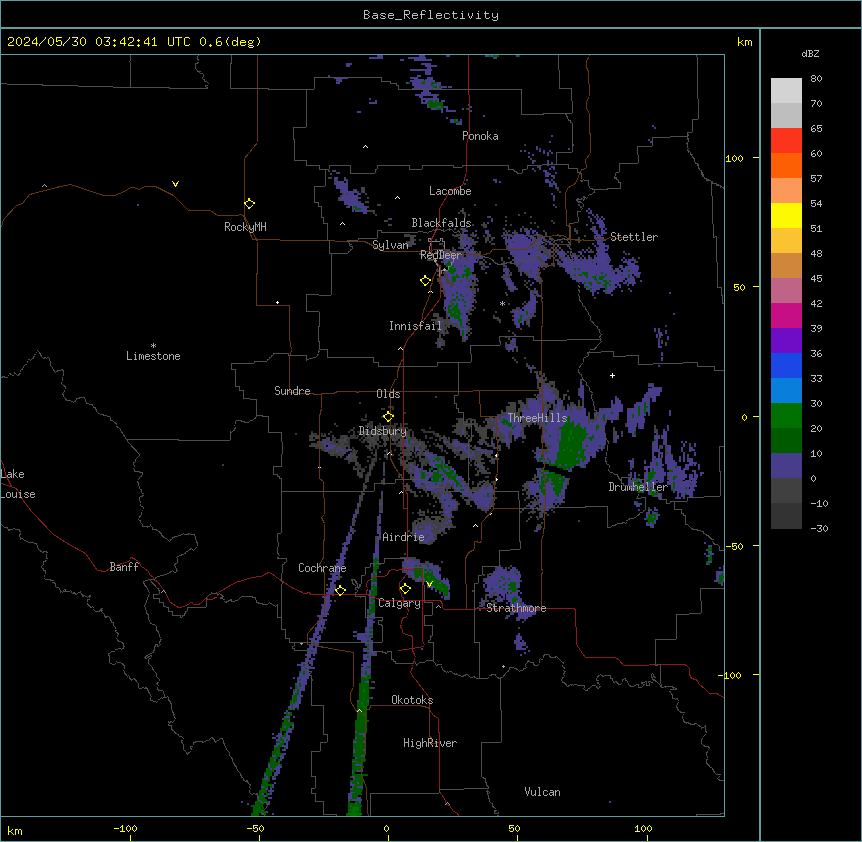Pick the red 65 dBZ color swatch
Screen dimensions: 862x842
click(x=786, y=140)
